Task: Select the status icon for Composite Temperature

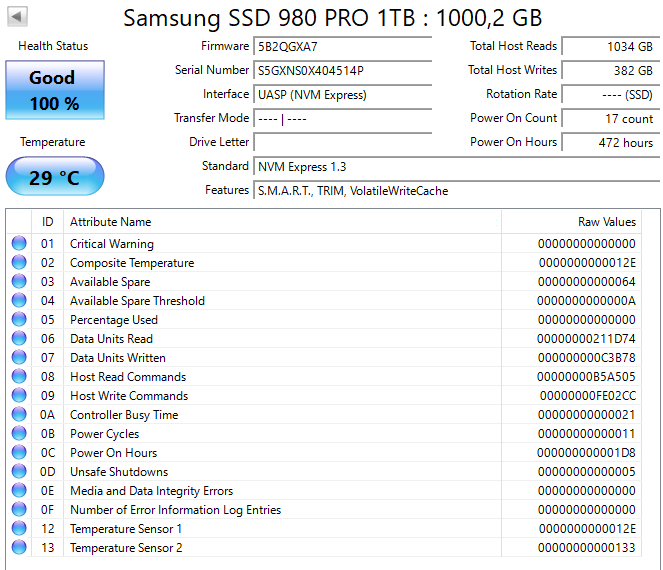Action: (x=19, y=262)
